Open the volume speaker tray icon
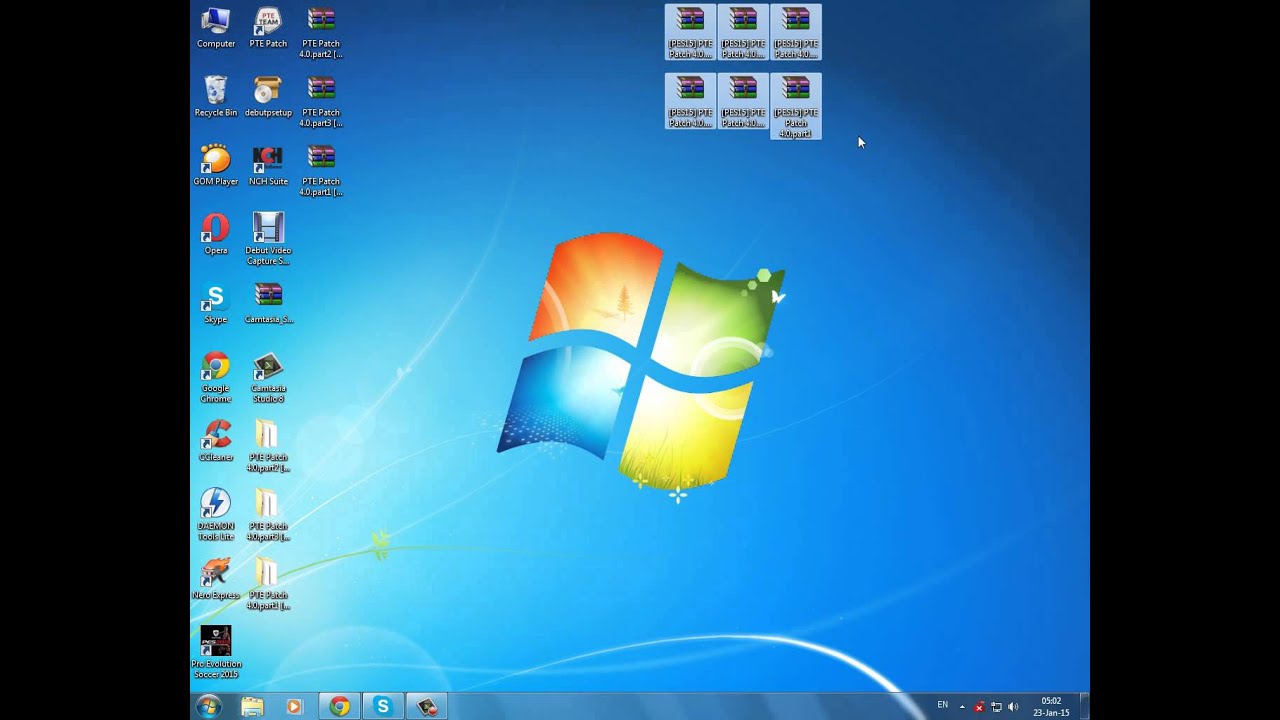The image size is (1280, 720). pos(1013,707)
